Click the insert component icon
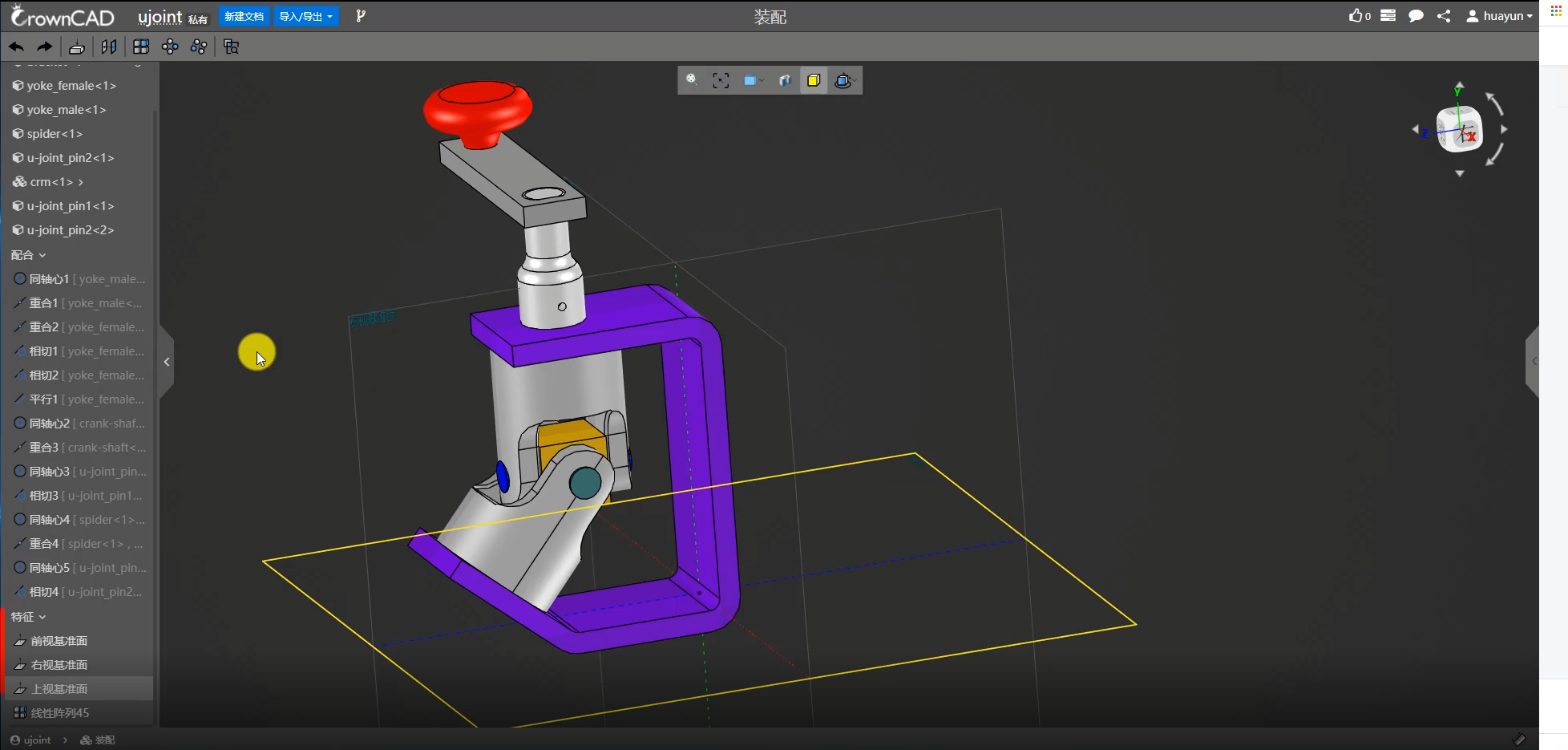1568x750 pixels. pos(77,47)
